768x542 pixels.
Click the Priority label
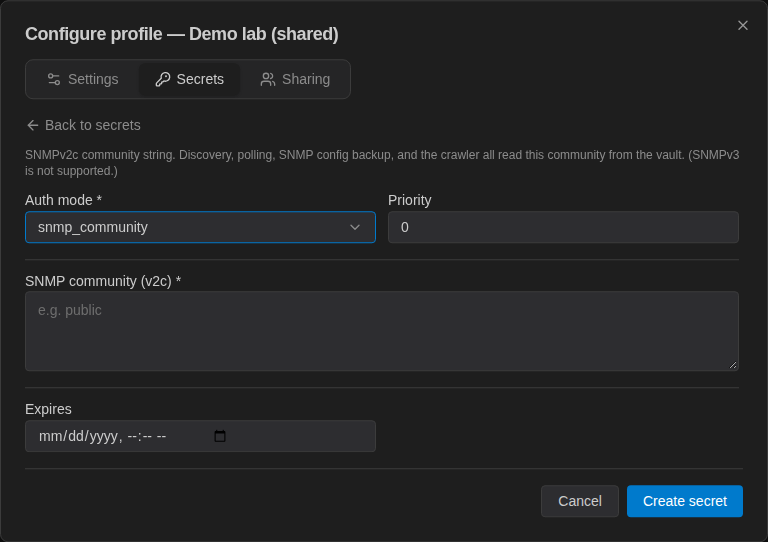point(409,200)
